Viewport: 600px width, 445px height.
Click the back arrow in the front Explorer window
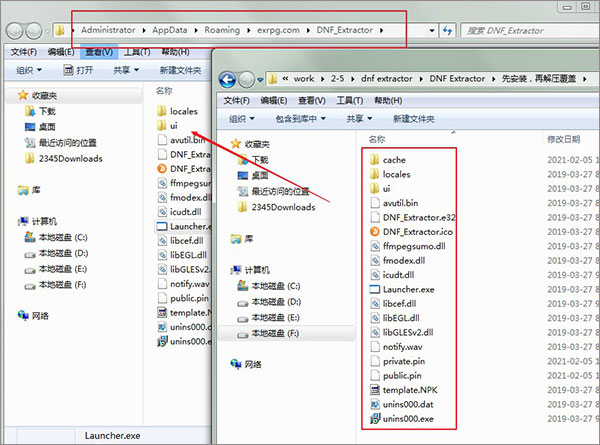pyautogui.click(x=228, y=80)
